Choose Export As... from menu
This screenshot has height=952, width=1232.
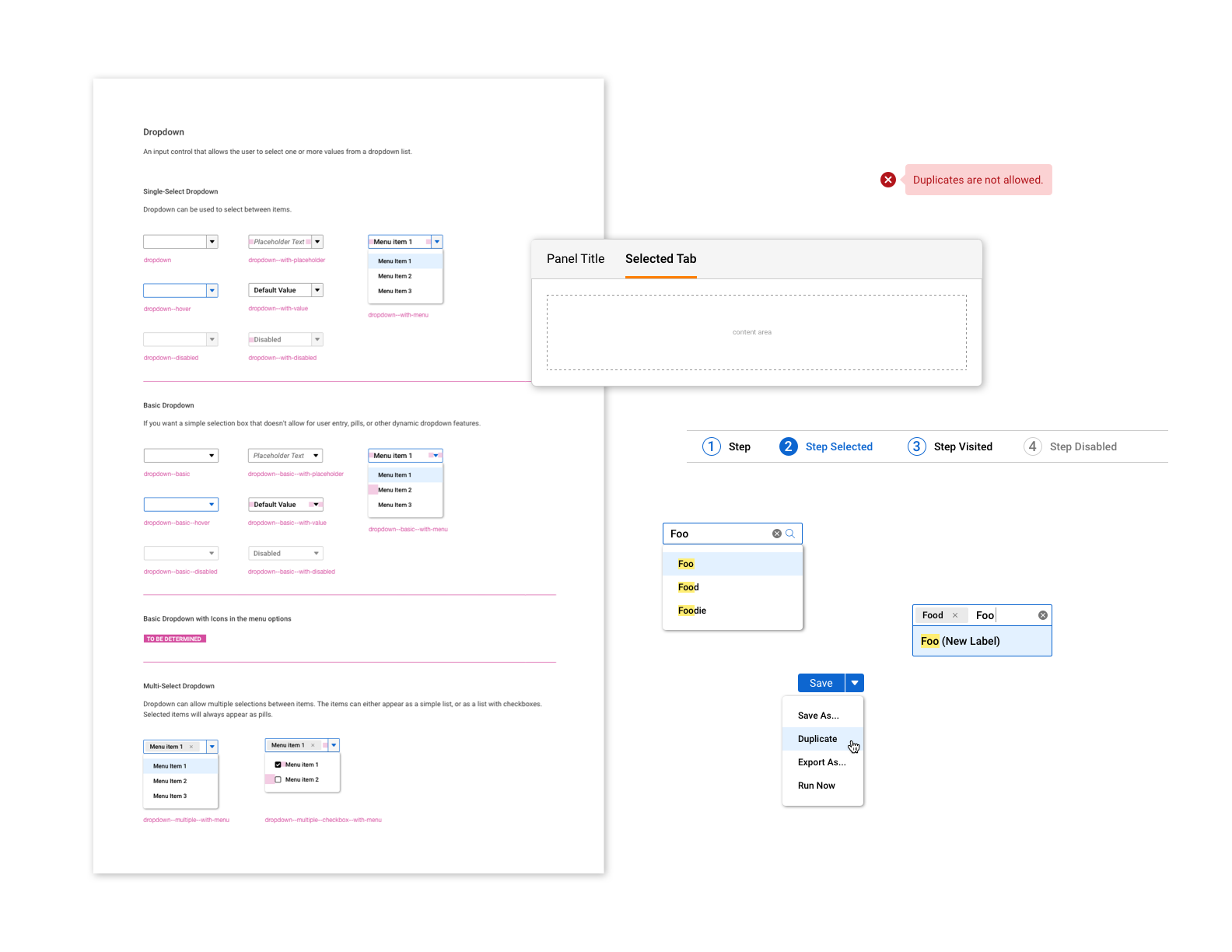click(x=823, y=762)
